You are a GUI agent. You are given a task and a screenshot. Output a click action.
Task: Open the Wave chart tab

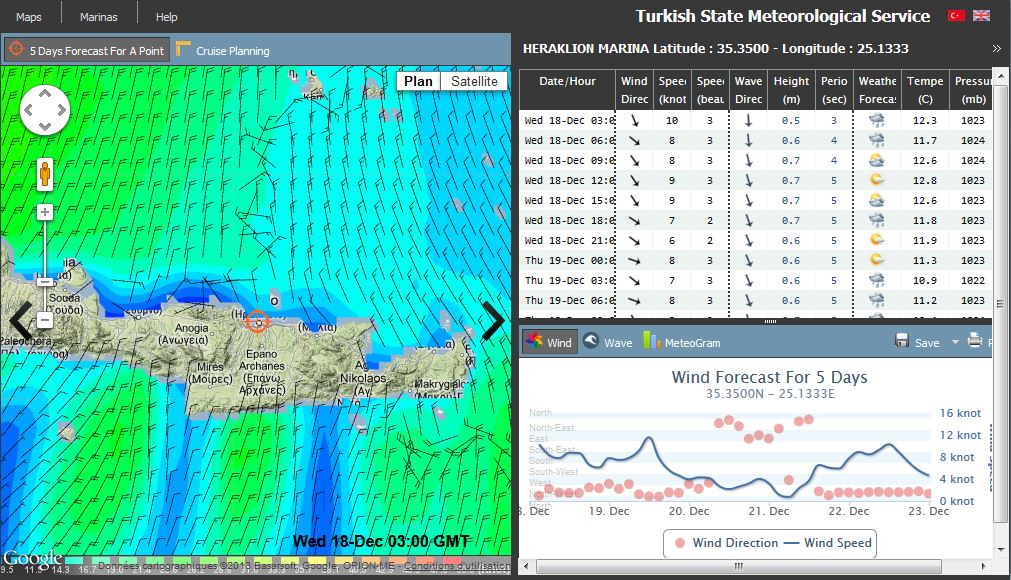tap(607, 342)
